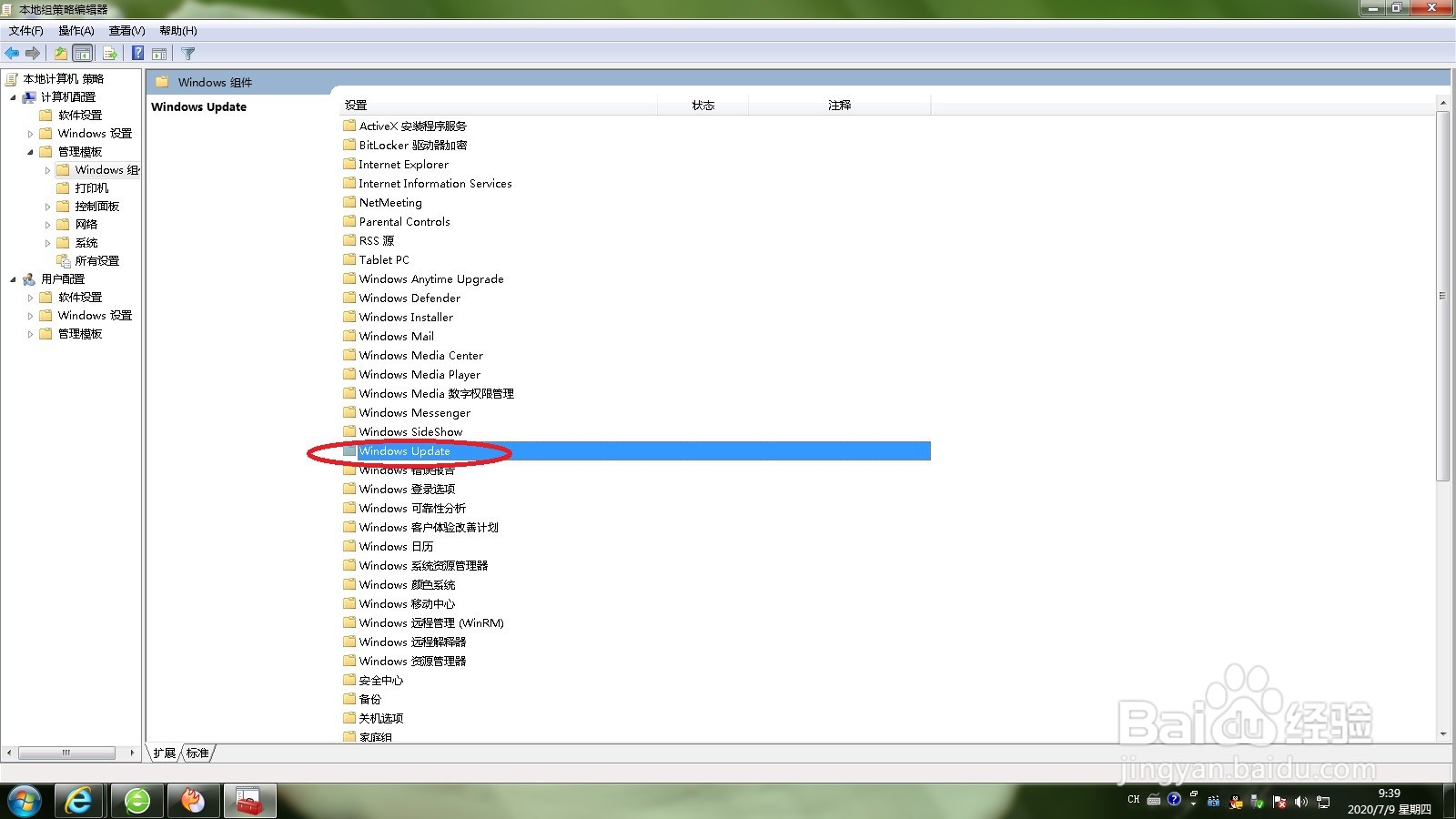Click the Up one level folder icon
The image size is (1456, 819).
tap(61, 54)
